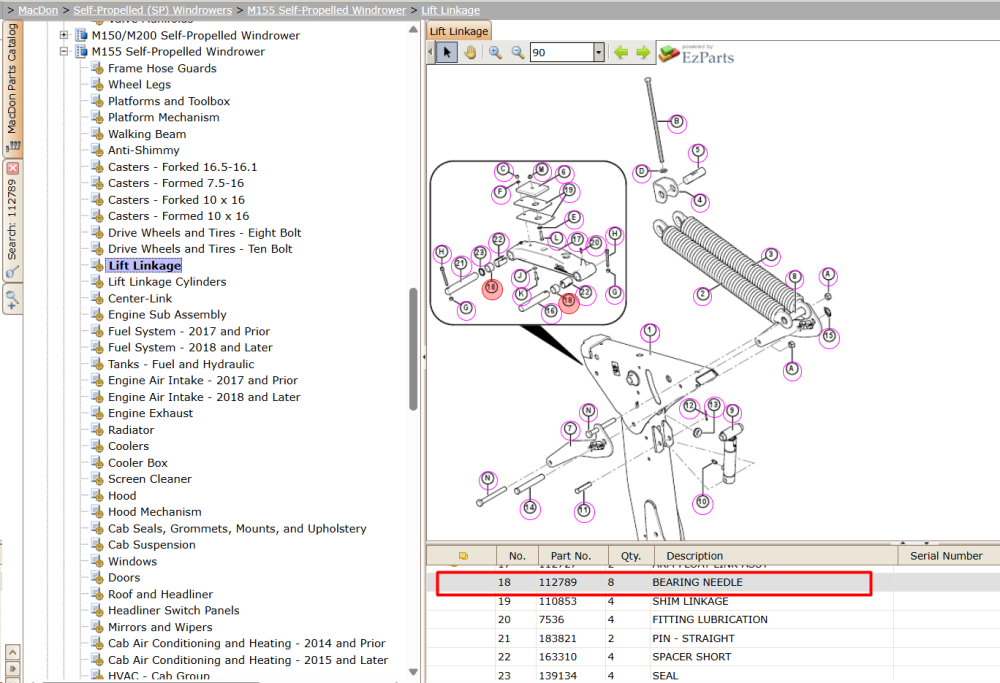Click callout 14 in the diagram
Screen dimensions: 1000x683
pos(529,508)
